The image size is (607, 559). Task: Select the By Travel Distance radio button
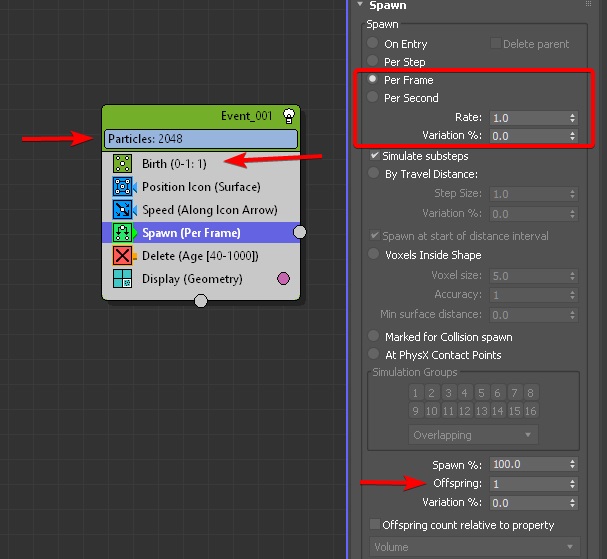coord(373,173)
